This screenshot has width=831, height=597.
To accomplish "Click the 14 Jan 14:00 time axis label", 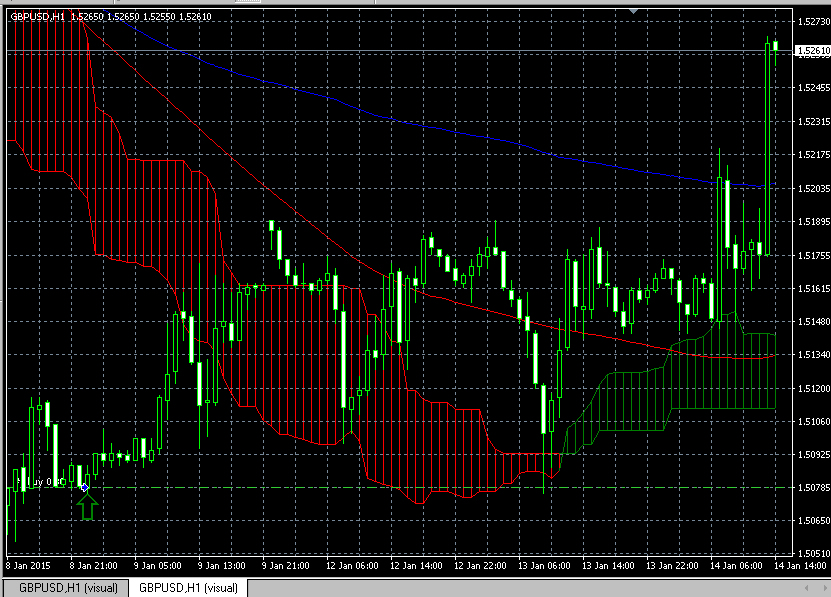I will point(800,566).
